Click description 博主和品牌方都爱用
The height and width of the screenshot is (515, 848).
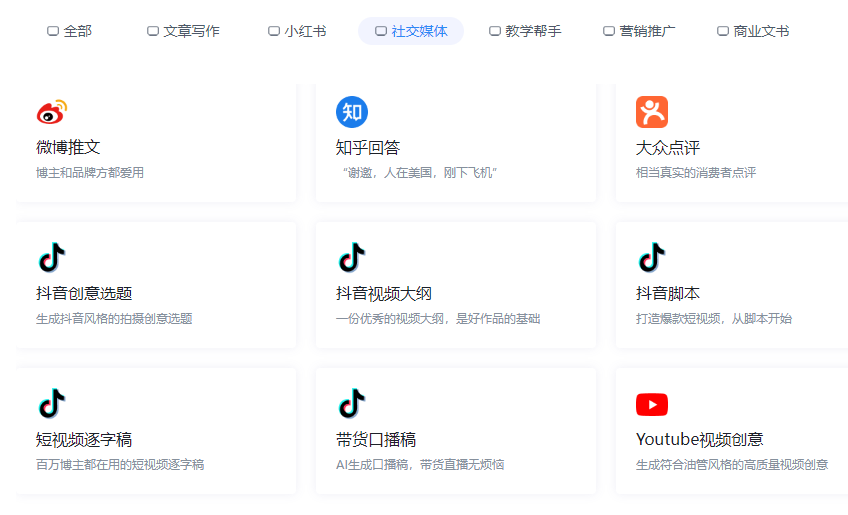90,173
